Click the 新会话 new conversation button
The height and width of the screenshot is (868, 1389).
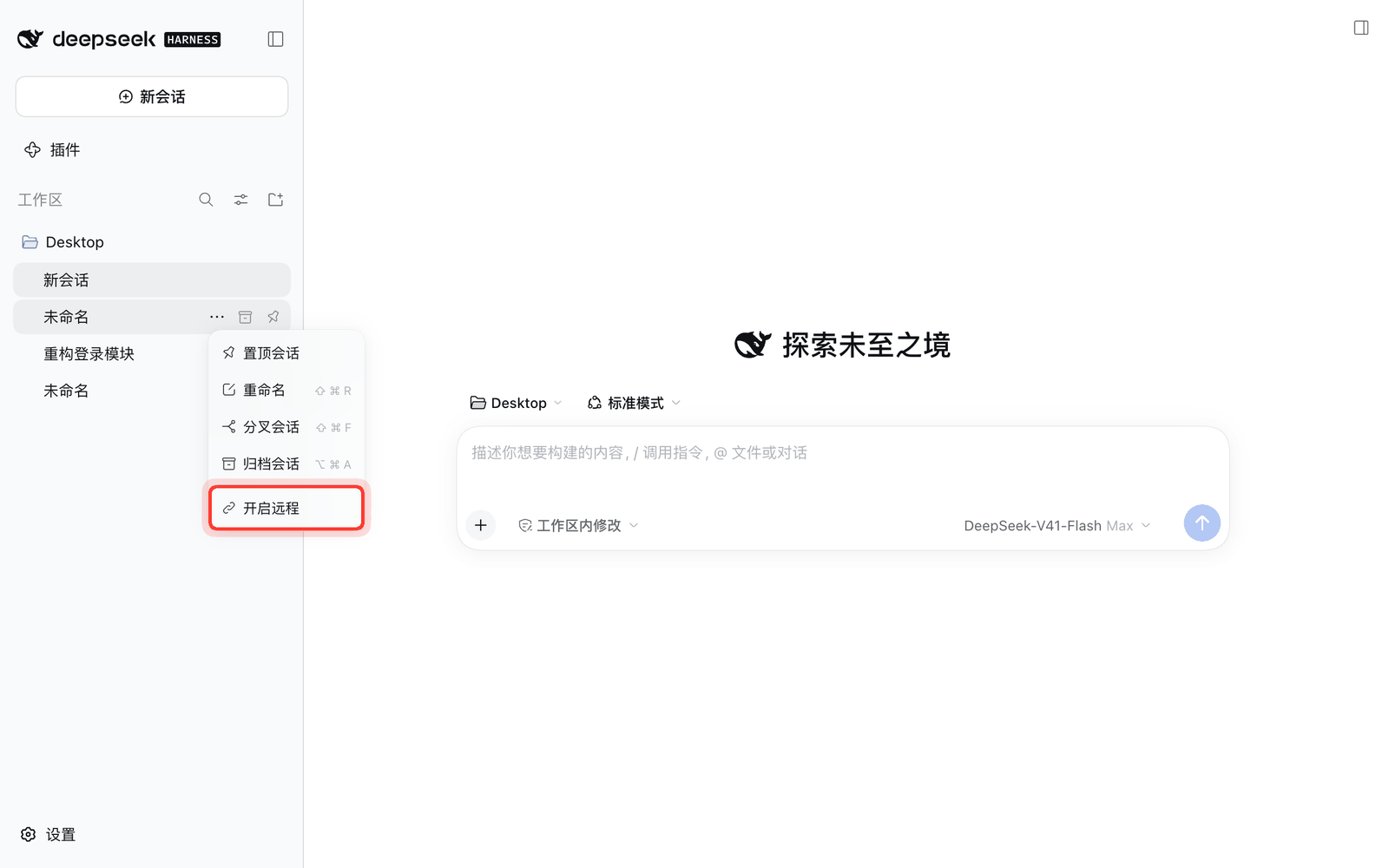[x=152, y=96]
